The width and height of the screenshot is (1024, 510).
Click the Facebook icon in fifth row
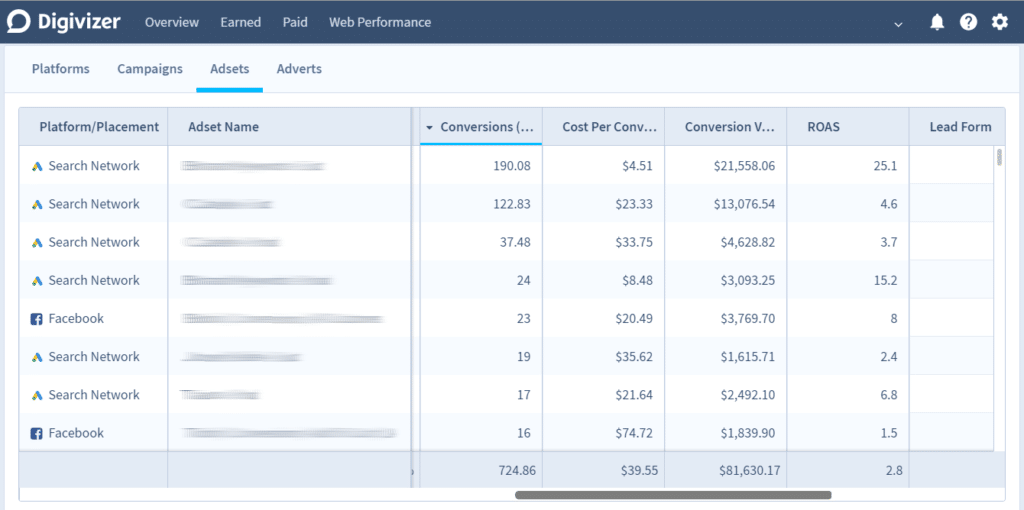click(37, 319)
